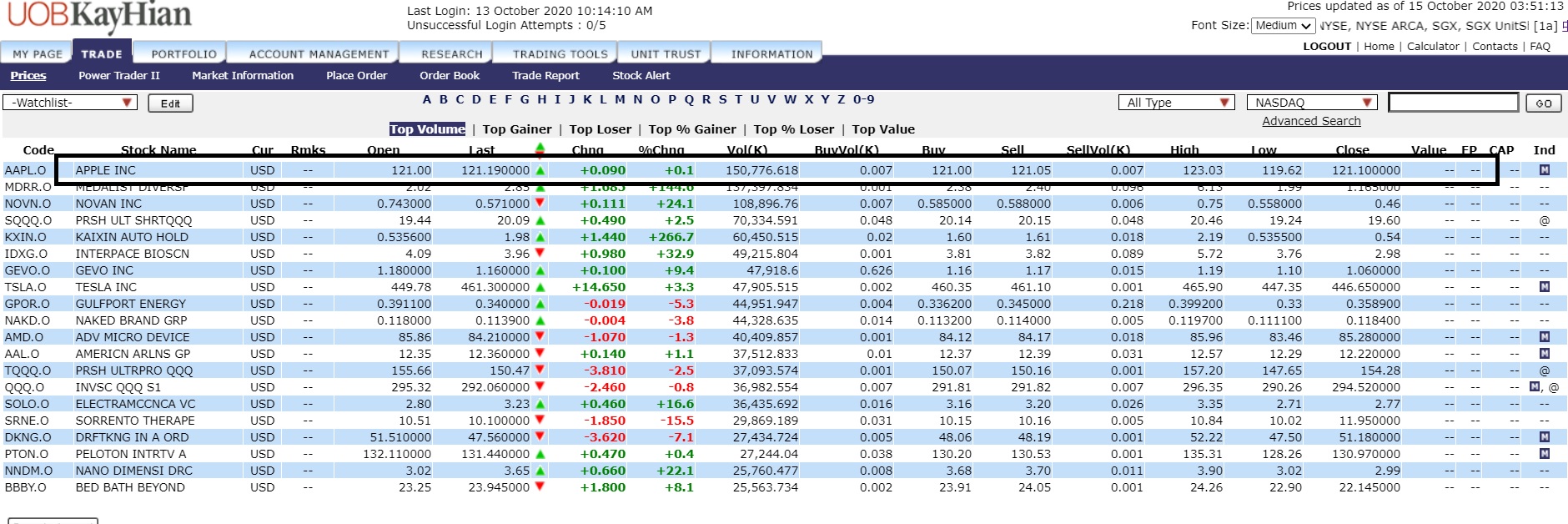The width and height of the screenshot is (1568, 524).
Task: Click the green up arrow in TSLA.O row
Action: click(x=540, y=287)
